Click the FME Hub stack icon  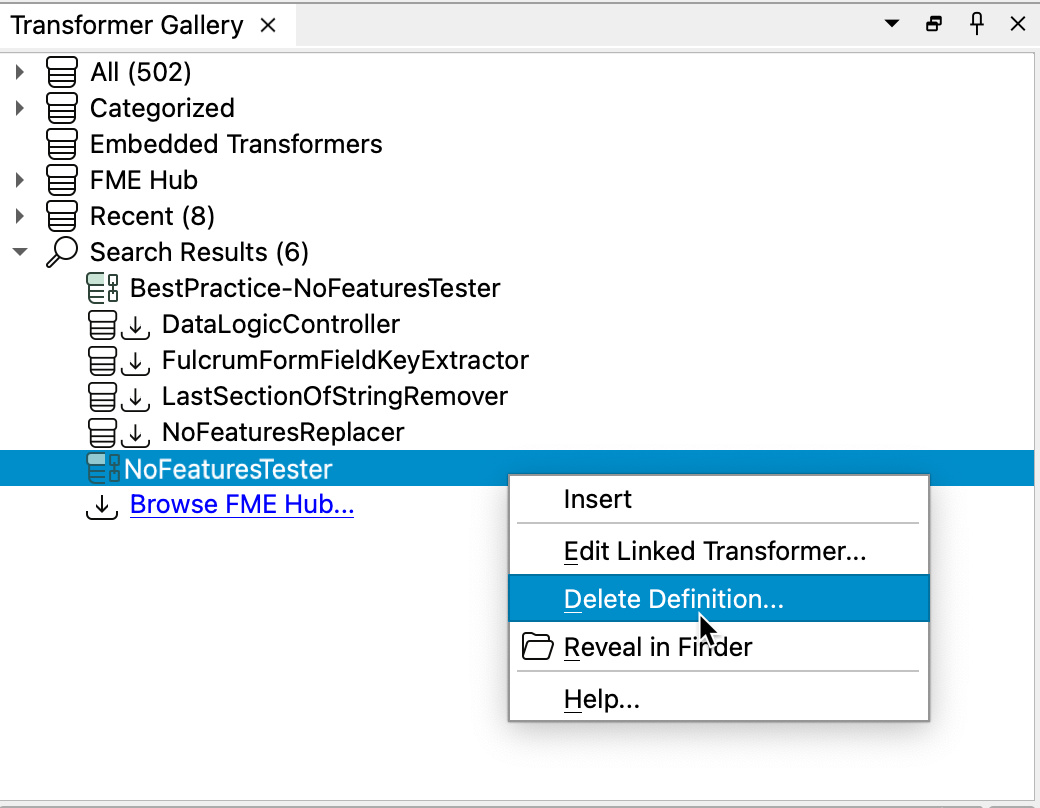pos(62,180)
